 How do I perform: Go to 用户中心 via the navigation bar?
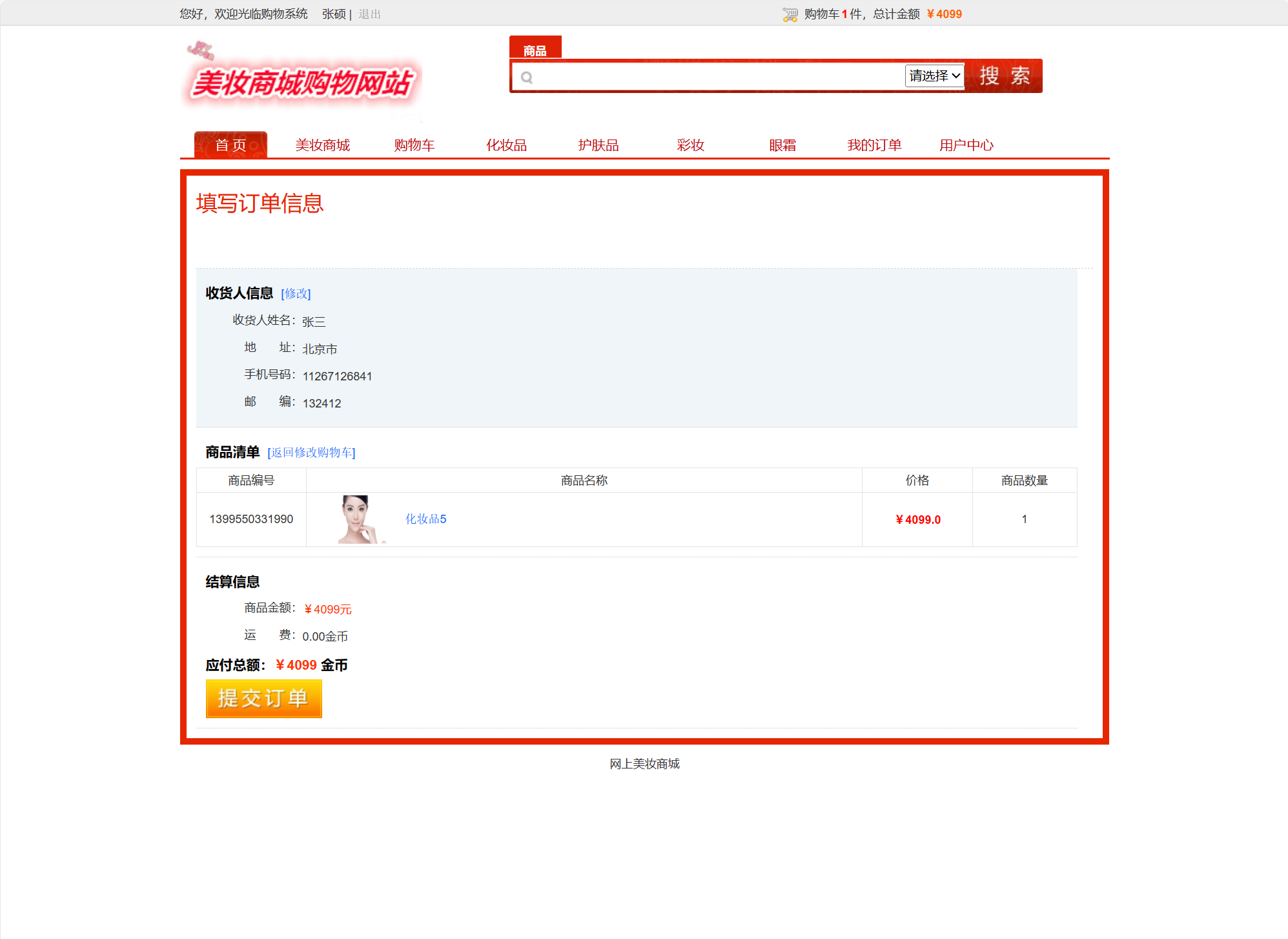point(966,145)
